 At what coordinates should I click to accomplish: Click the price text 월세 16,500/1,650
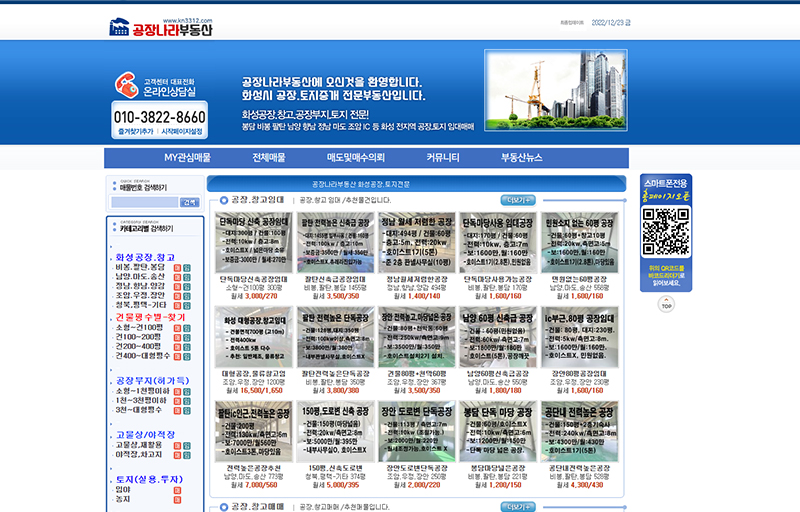[x=254, y=391]
